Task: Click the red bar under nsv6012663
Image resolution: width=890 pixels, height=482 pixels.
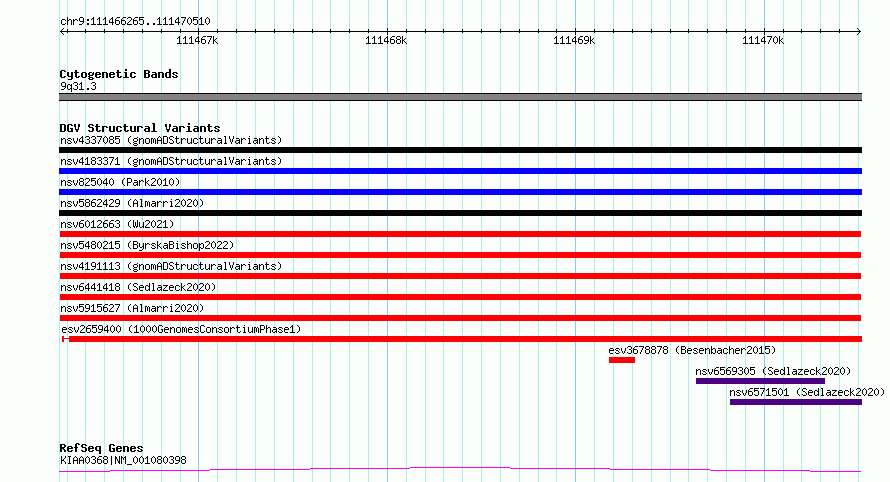Action: [x=460, y=234]
